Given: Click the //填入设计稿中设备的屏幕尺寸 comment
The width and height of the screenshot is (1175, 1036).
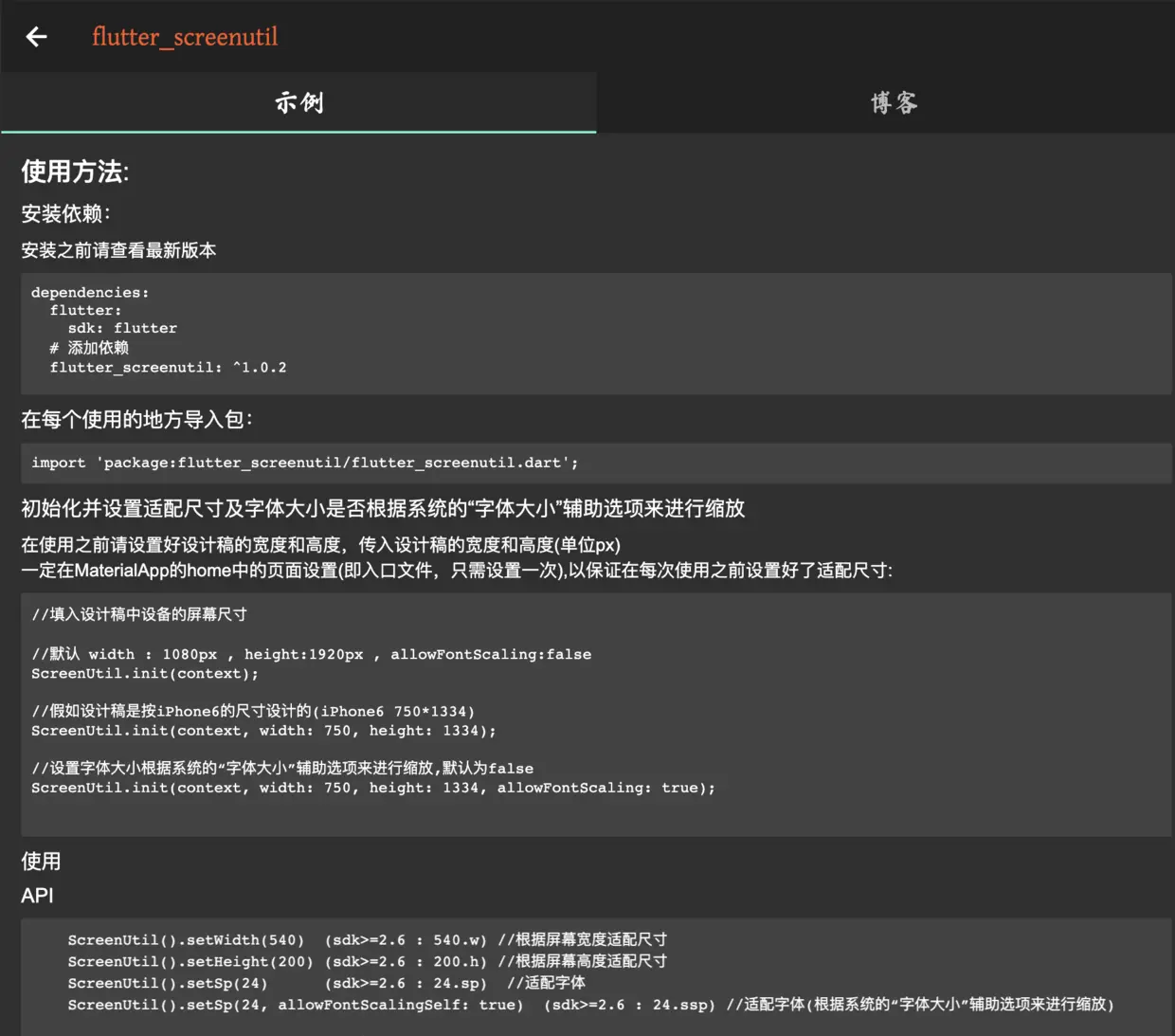Looking at the screenshot, I should coord(139,614).
